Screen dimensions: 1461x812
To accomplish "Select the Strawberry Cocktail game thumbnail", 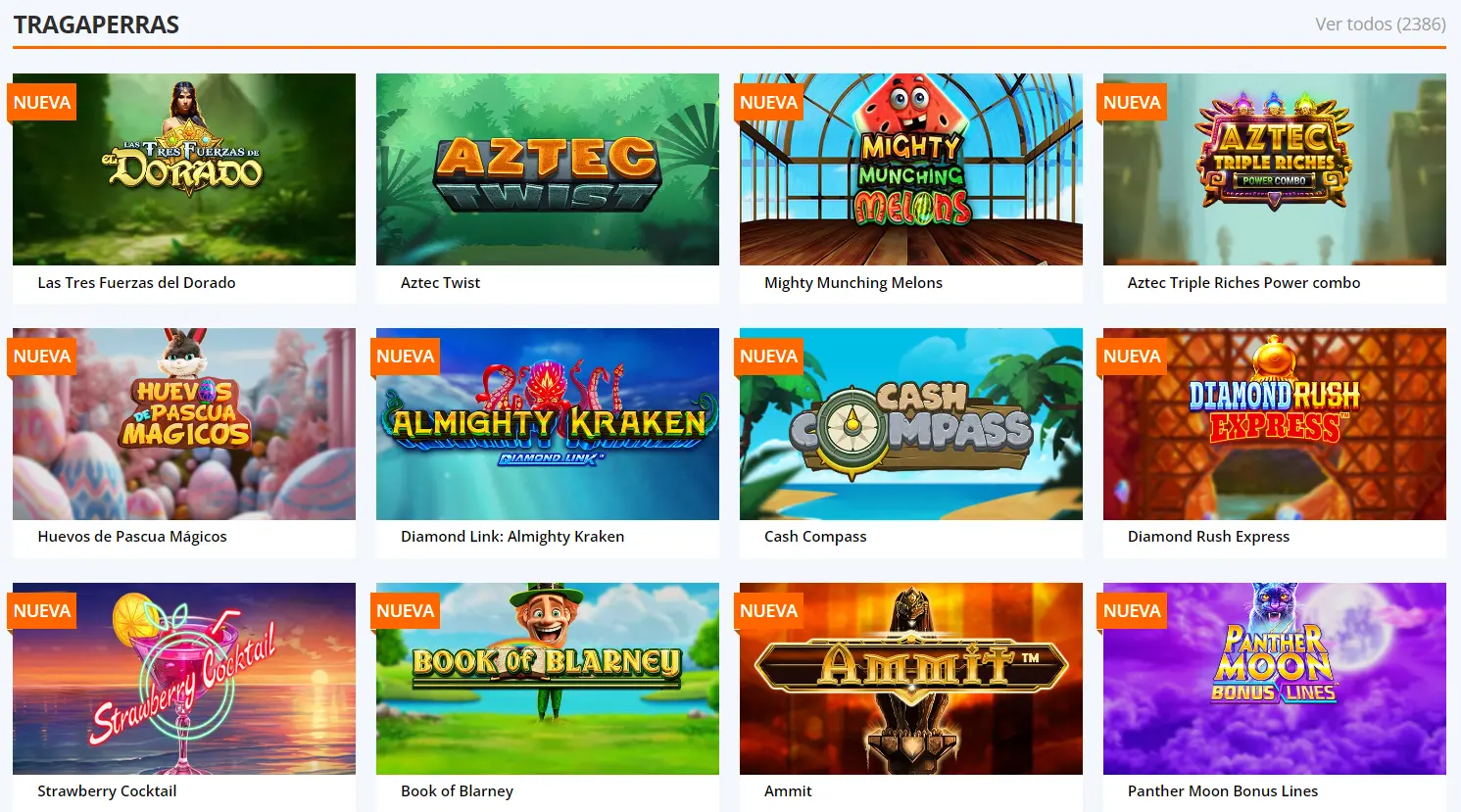I will [x=184, y=679].
